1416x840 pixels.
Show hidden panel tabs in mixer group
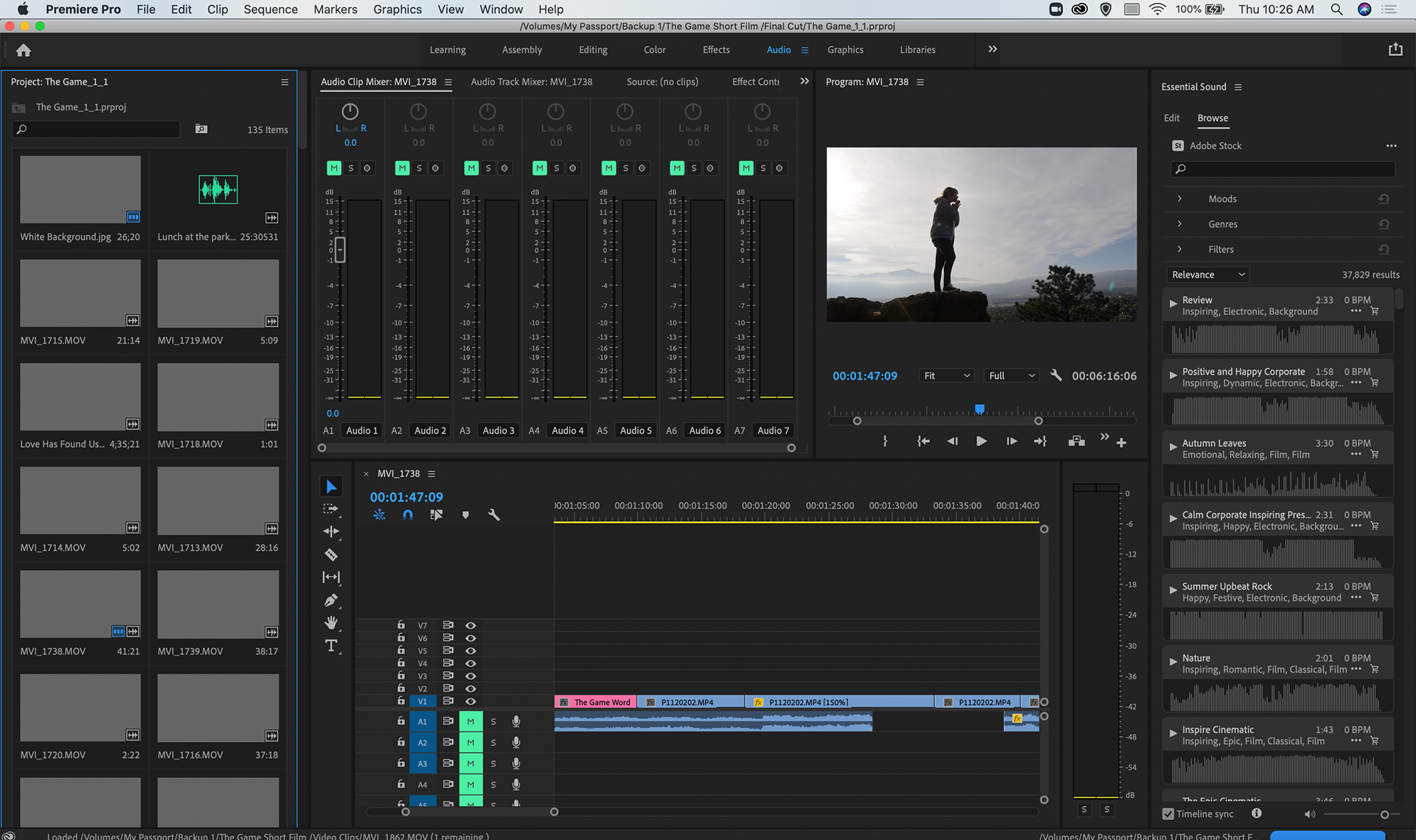pos(805,81)
